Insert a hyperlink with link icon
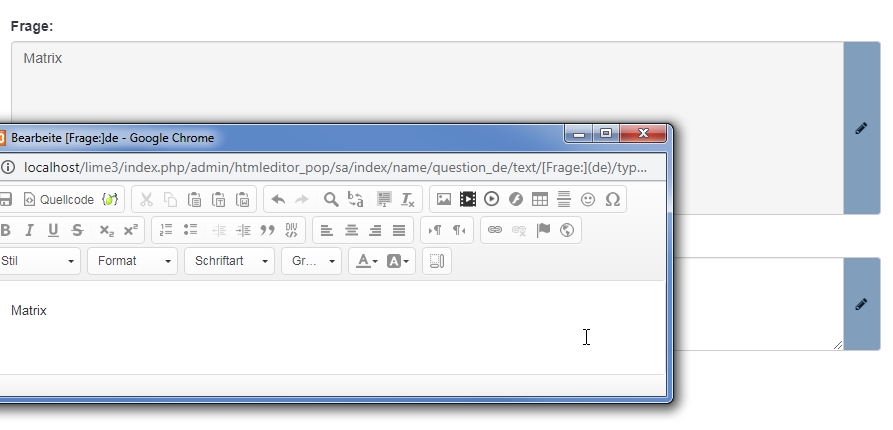 pyautogui.click(x=494, y=230)
